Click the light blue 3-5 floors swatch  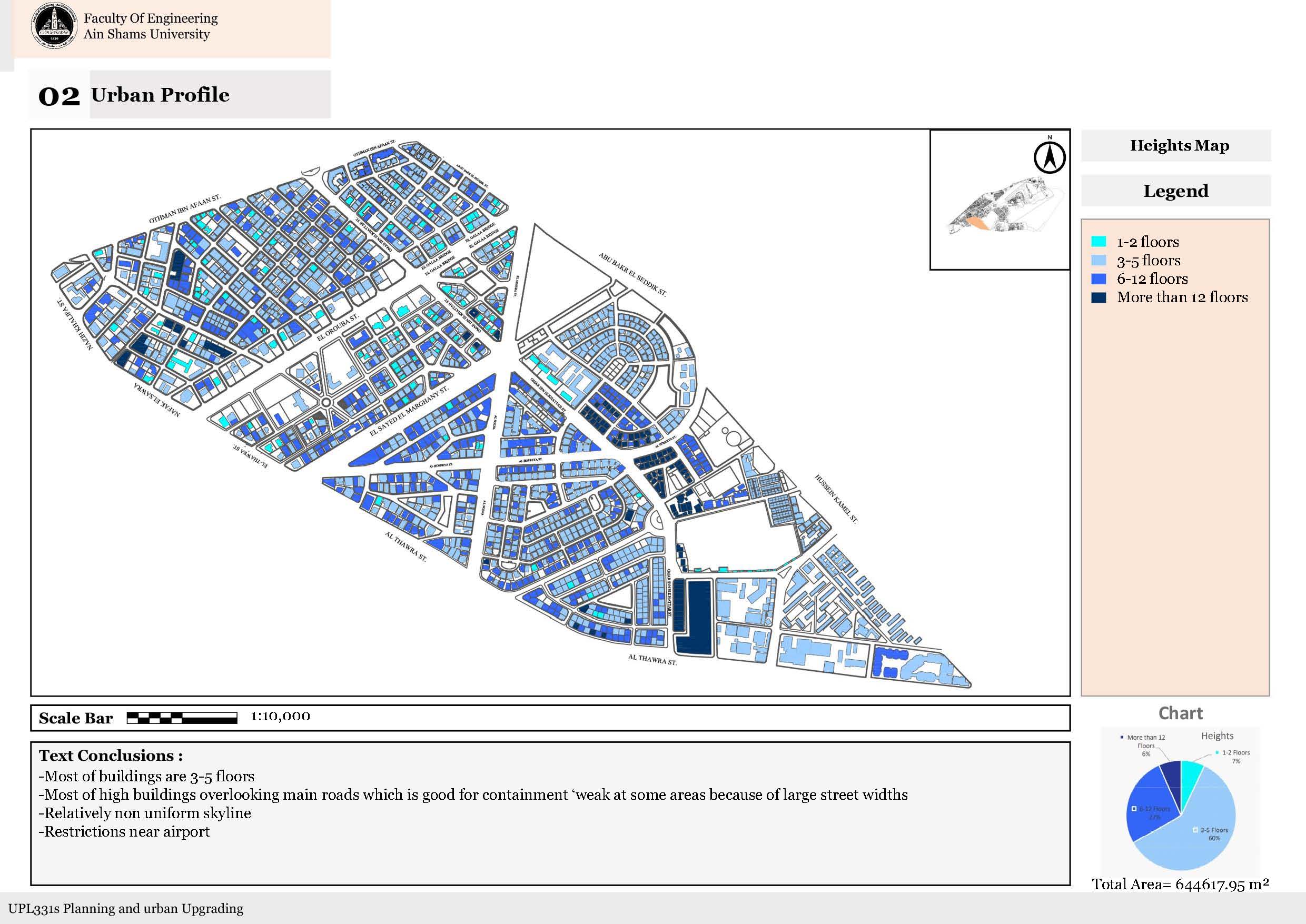1099,261
